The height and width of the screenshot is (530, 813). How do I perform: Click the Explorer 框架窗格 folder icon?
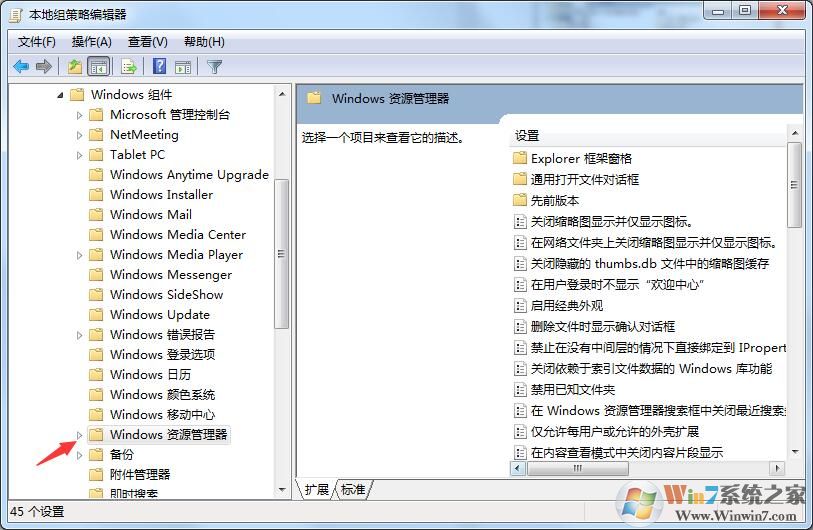[520, 158]
